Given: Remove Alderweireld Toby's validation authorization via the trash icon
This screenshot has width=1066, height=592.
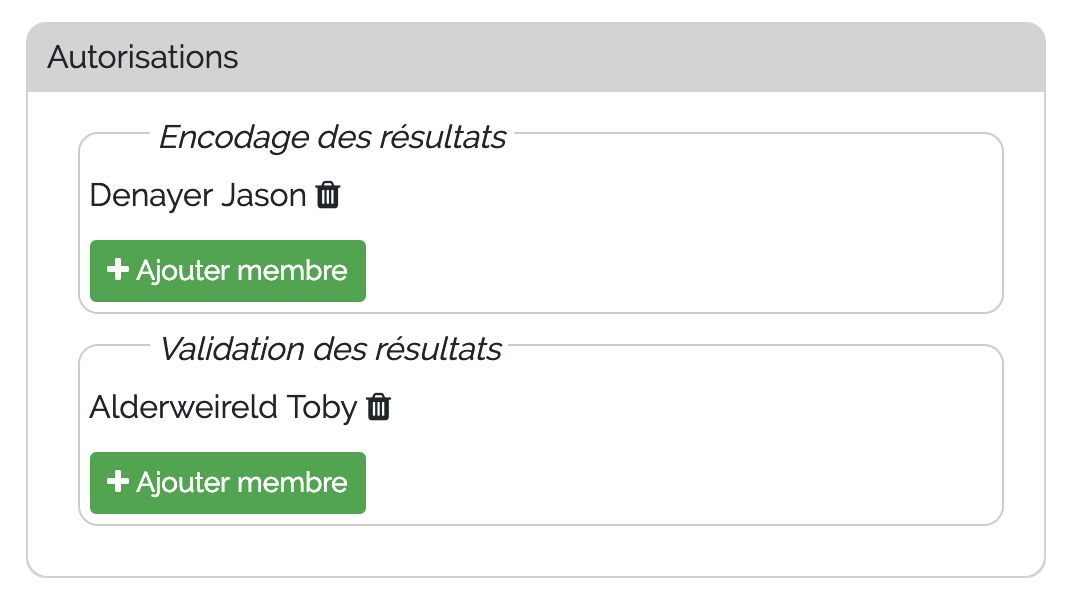Looking at the screenshot, I should click(378, 407).
